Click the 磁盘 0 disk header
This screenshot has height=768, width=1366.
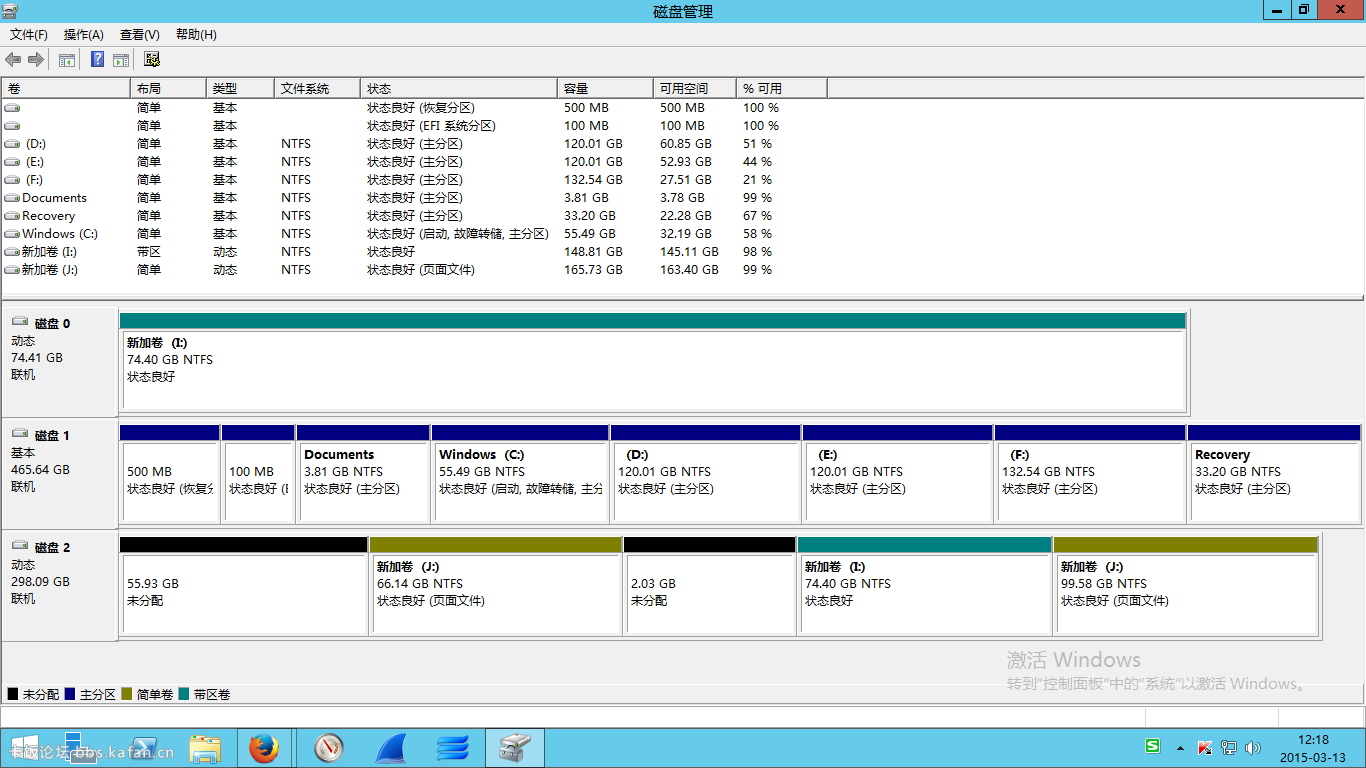[59, 362]
